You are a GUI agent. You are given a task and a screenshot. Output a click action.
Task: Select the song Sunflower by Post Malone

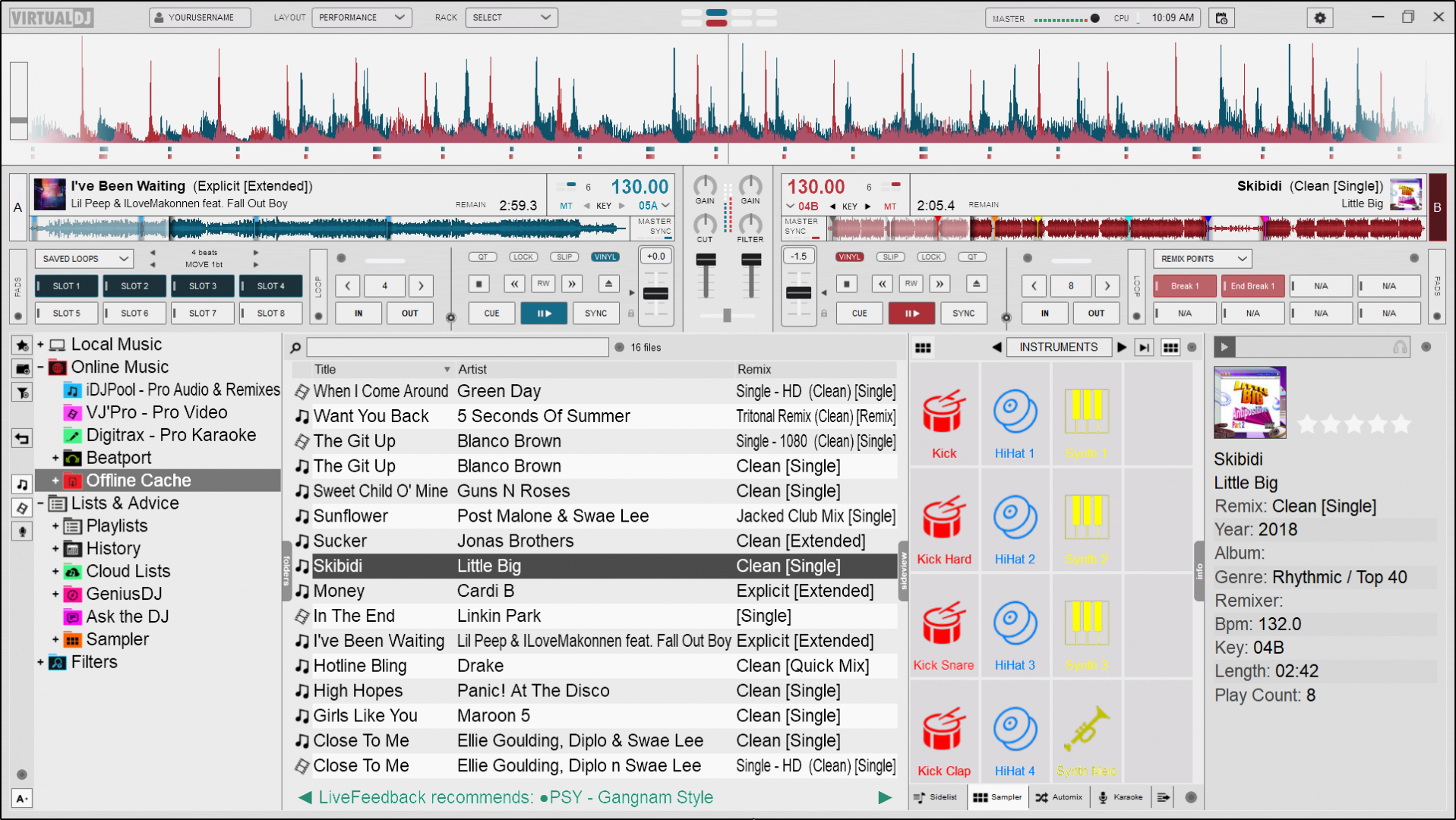pos(350,516)
